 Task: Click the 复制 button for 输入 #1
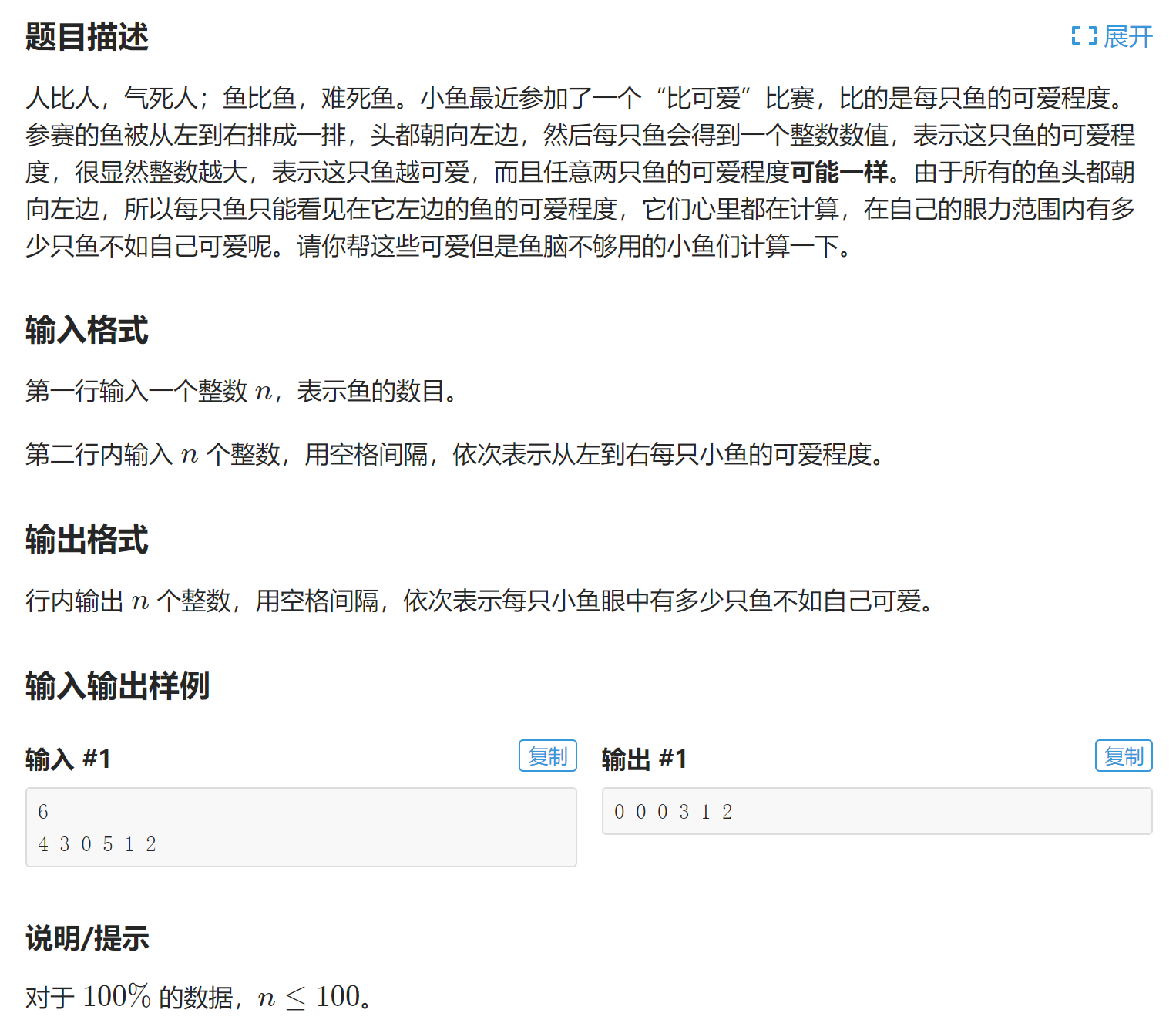pos(547,756)
